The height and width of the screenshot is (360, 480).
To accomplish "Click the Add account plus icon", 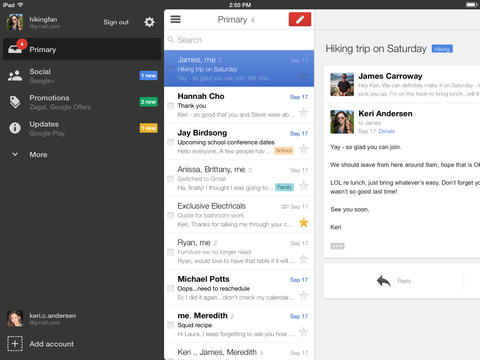I will pos(15,343).
